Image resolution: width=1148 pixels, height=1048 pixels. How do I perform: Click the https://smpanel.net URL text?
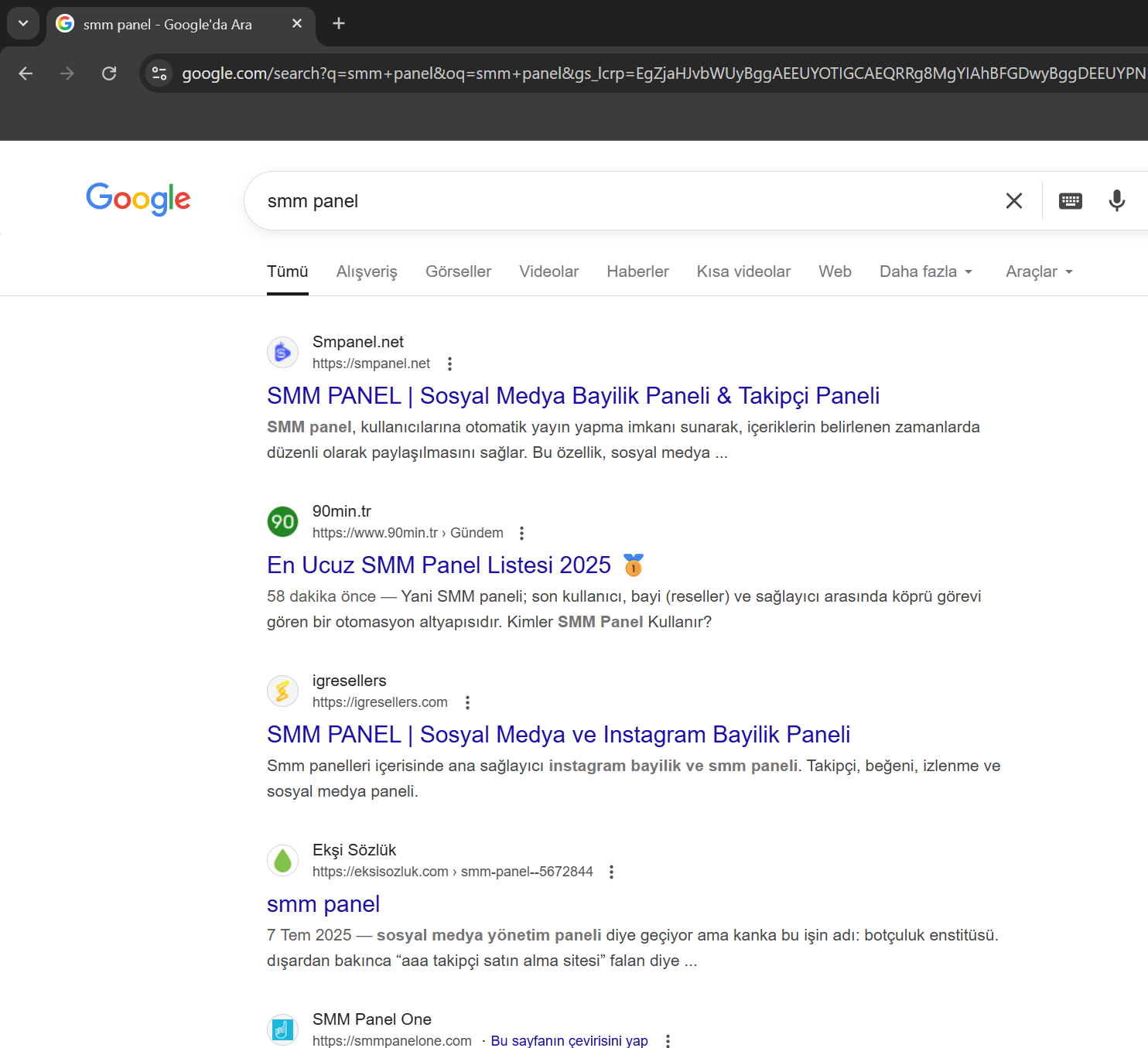click(371, 364)
